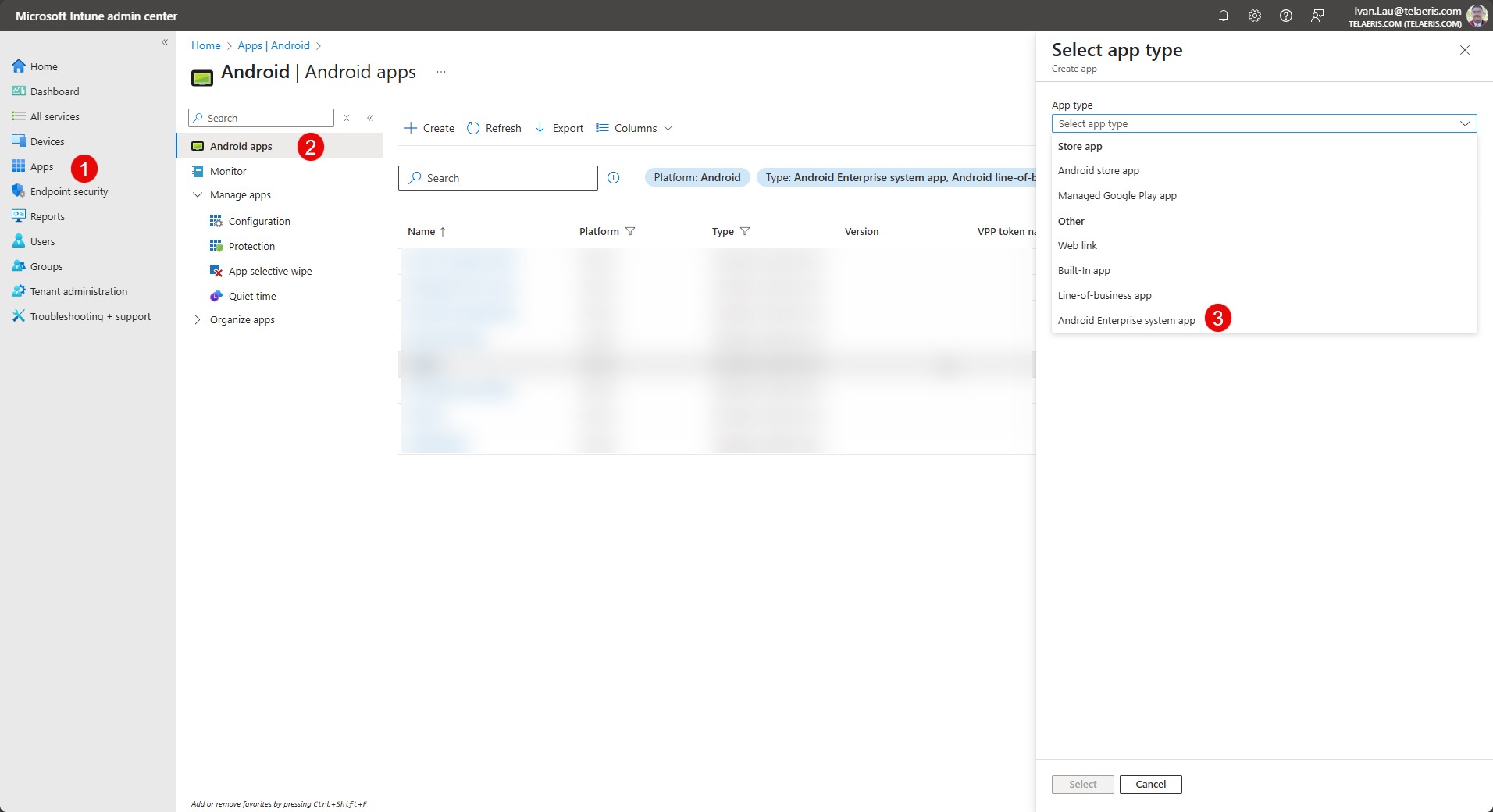Collapse the Manage apps section
The image size is (1493, 812).
pos(198,195)
